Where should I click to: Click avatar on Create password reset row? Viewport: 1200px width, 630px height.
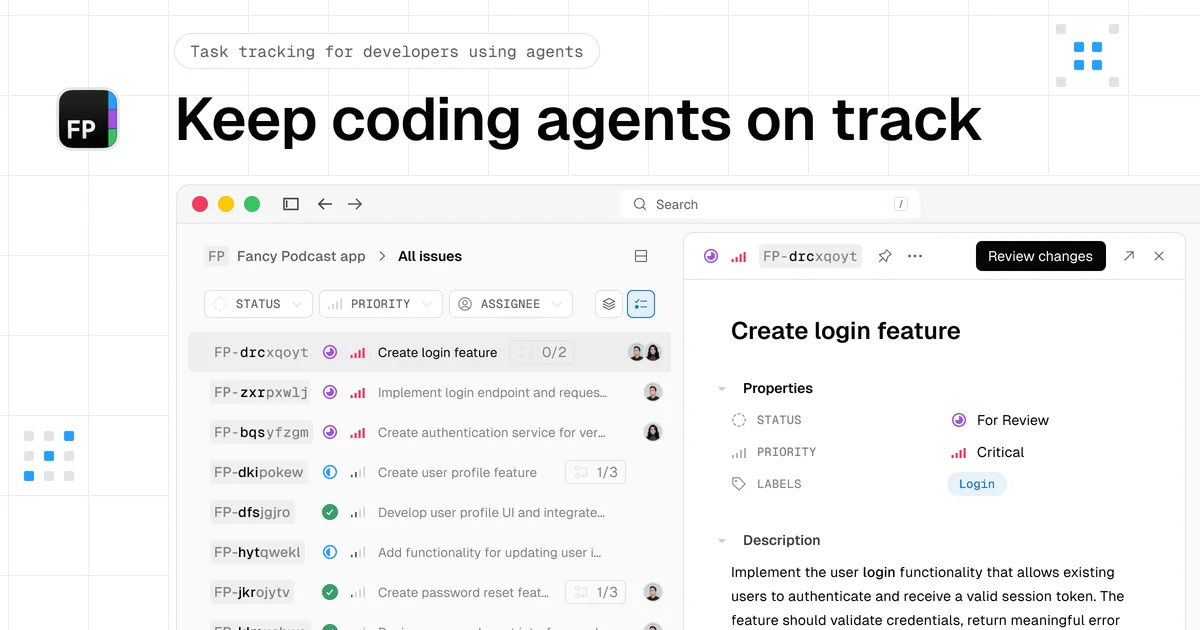[653, 593]
